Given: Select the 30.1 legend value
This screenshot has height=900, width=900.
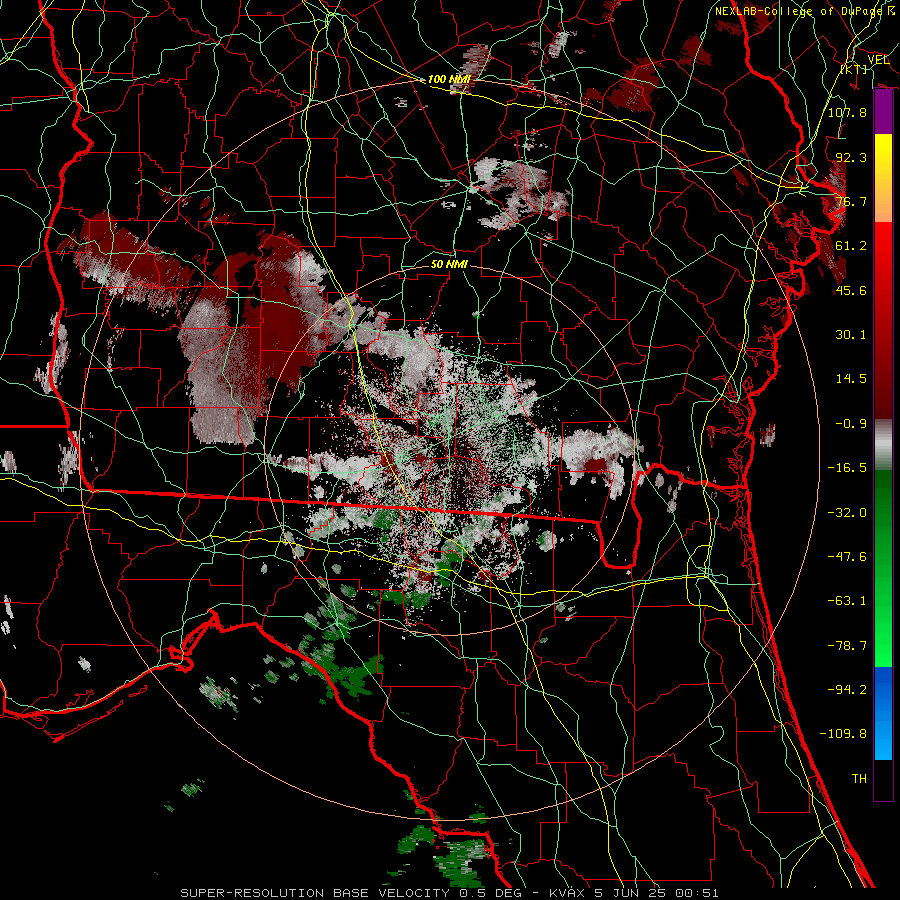Looking at the screenshot, I should 851,335.
